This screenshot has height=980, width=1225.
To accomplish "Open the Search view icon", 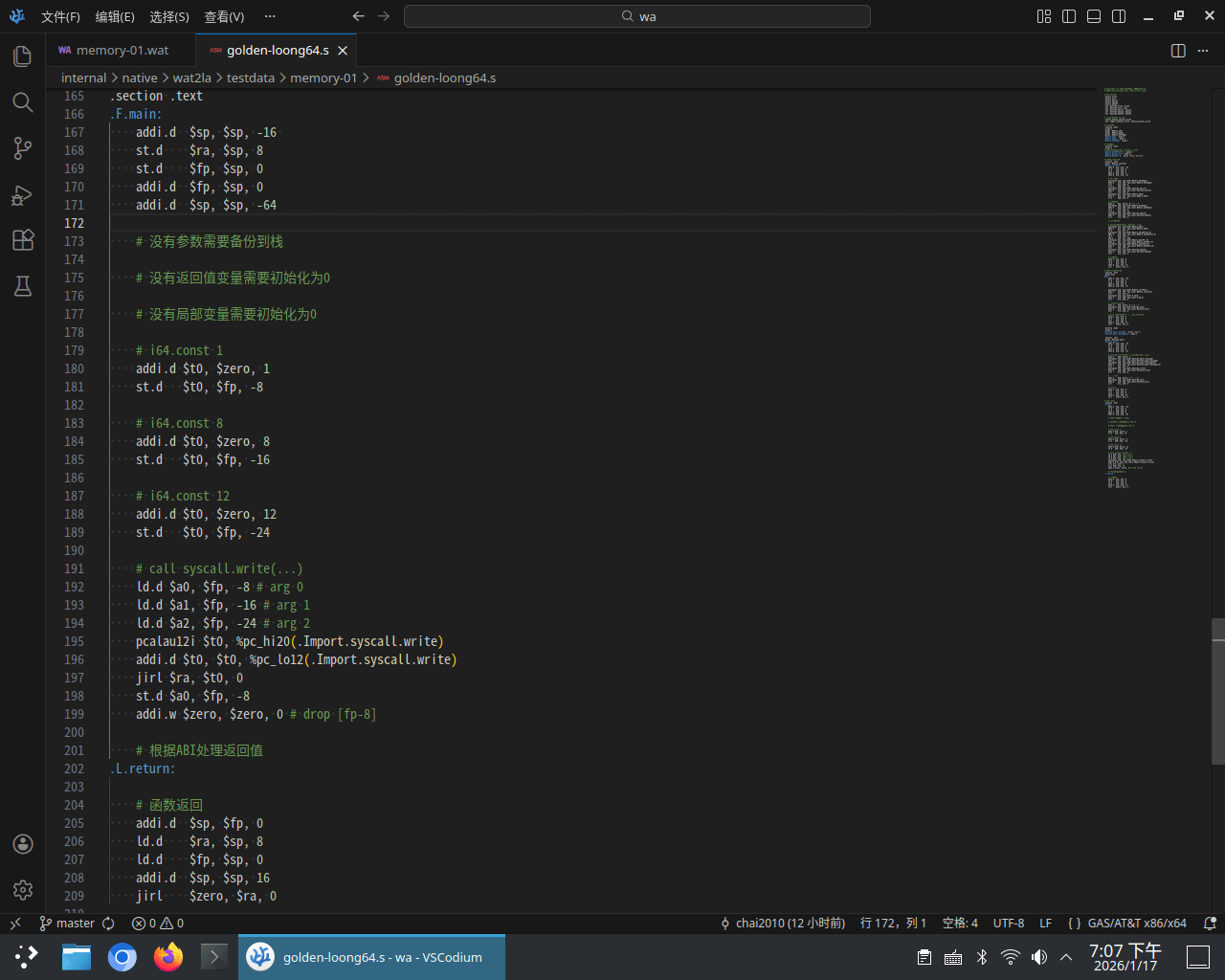I will click(x=23, y=102).
